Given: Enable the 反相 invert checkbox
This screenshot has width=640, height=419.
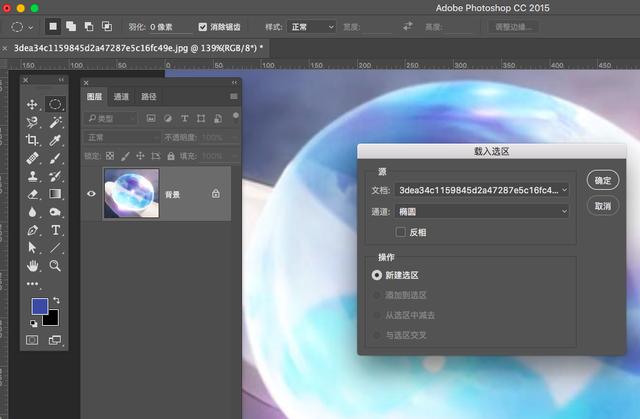Looking at the screenshot, I should 400,232.
